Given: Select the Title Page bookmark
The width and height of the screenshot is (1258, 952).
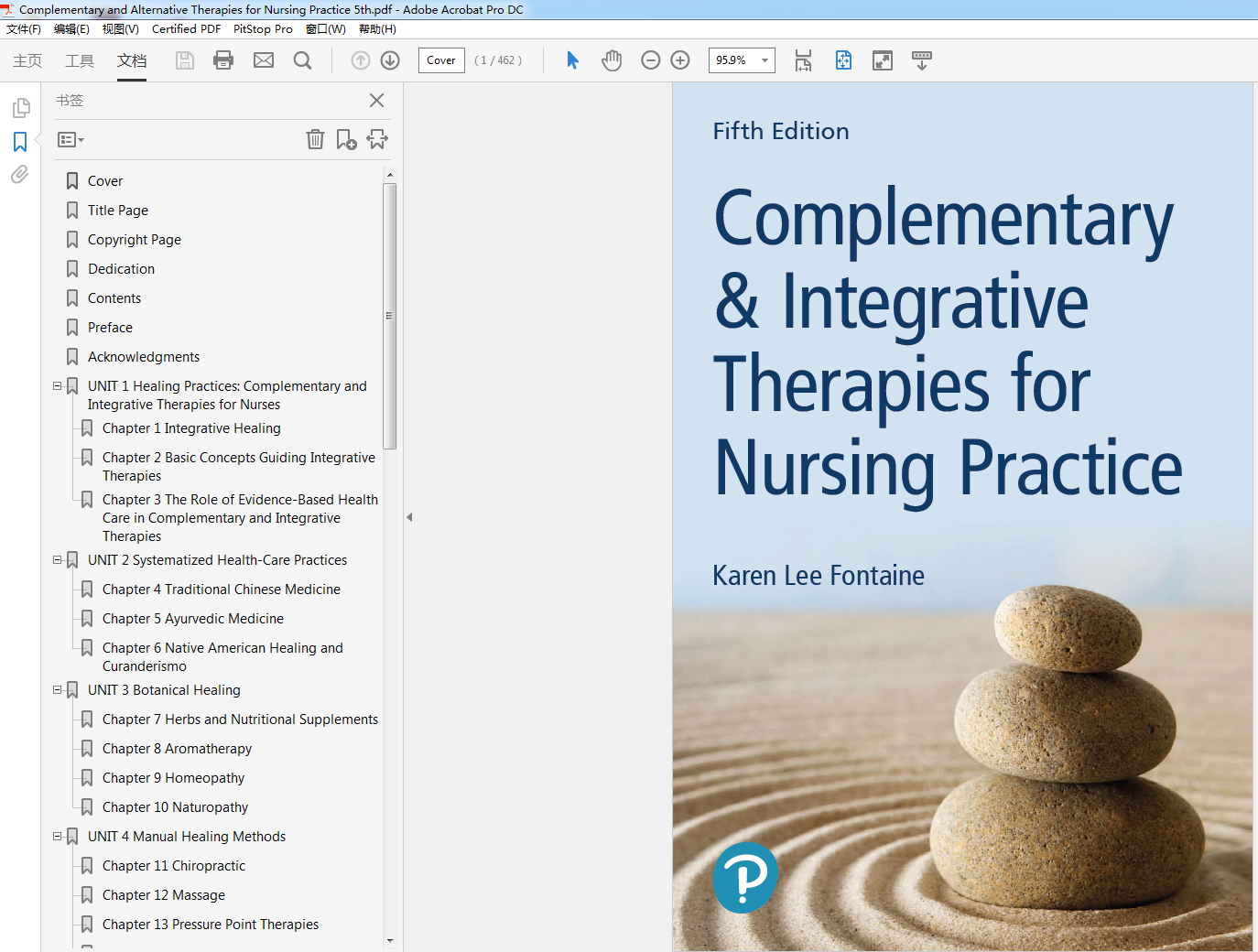Looking at the screenshot, I should click(x=118, y=211).
